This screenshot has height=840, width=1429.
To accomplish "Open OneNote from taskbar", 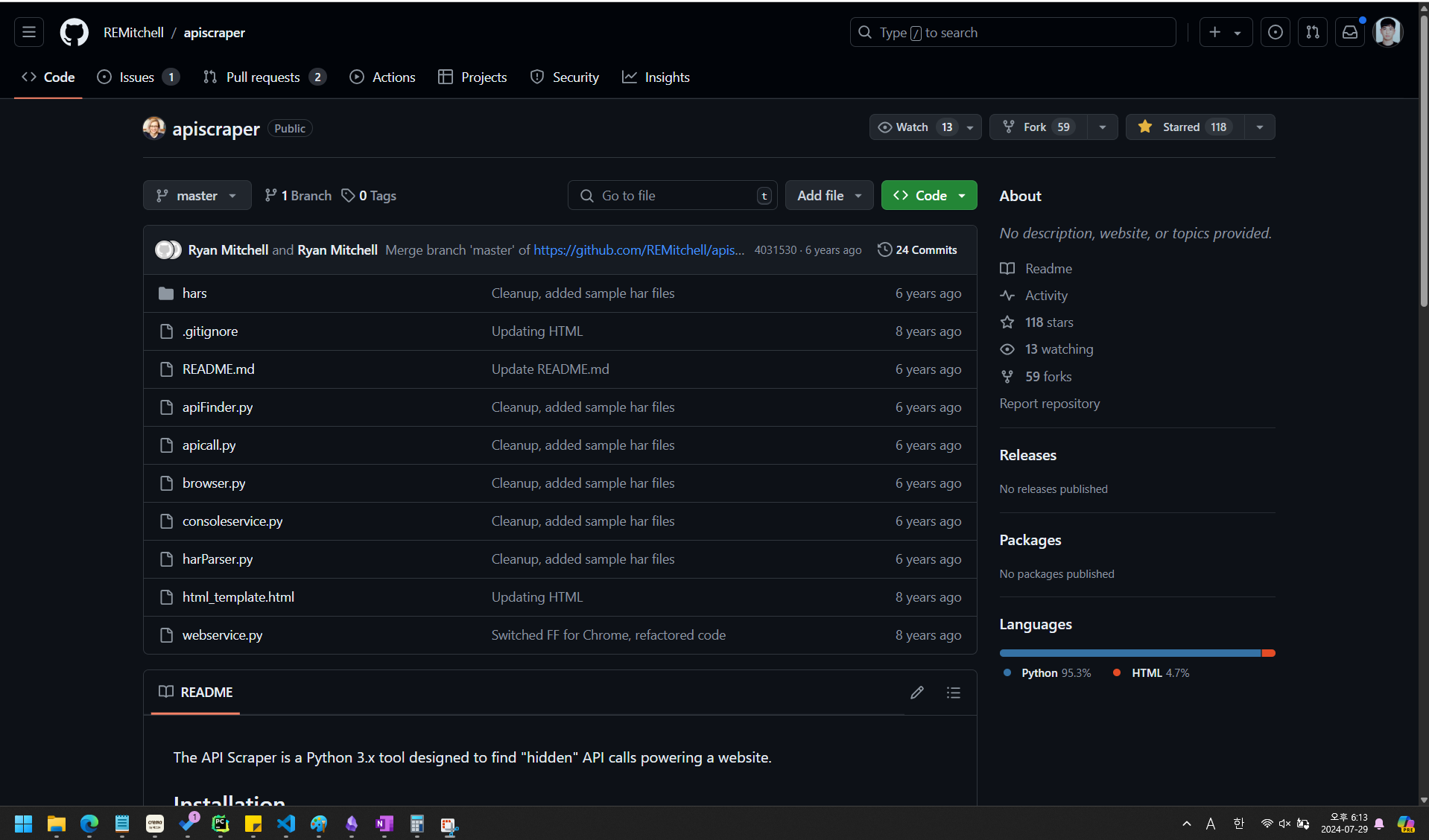I will tap(384, 824).
